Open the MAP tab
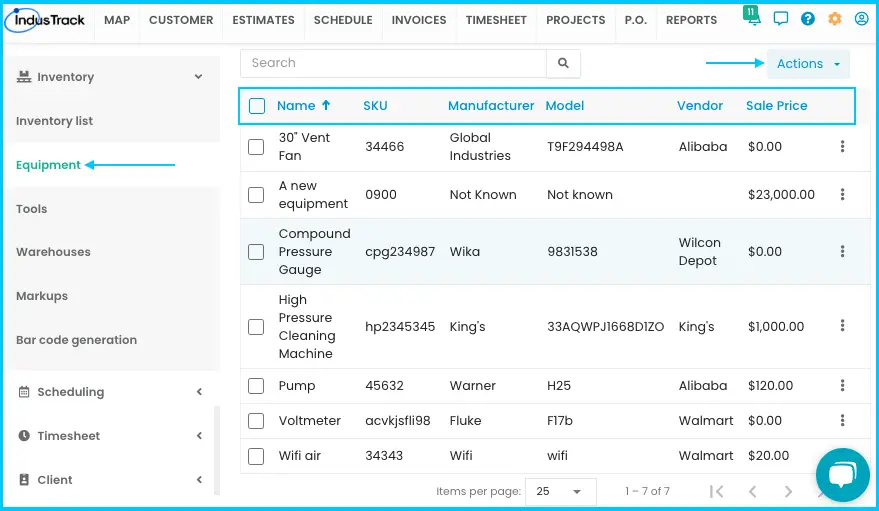Screen dimensions: 879x511 pos(117,20)
